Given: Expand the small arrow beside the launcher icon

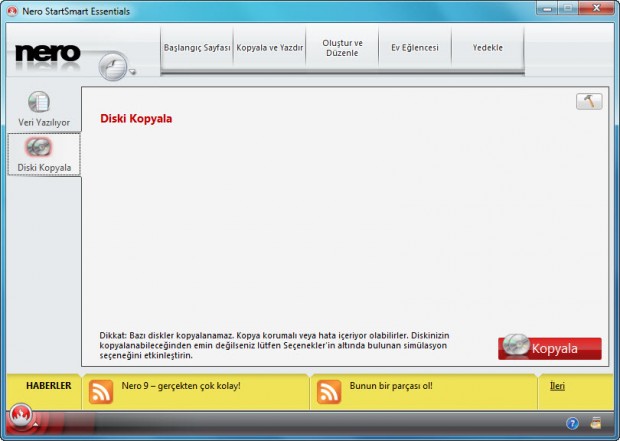Looking at the screenshot, I should click(132, 72).
